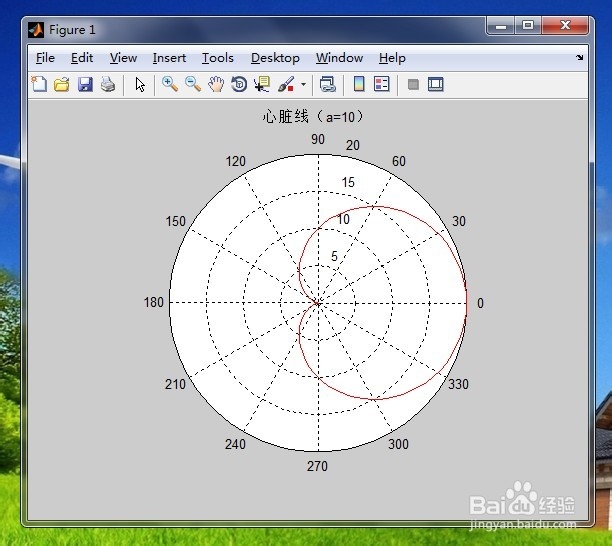This screenshot has width=612, height=546.
Task: Open the Desktop menu
Action: (x=275, y=58)
